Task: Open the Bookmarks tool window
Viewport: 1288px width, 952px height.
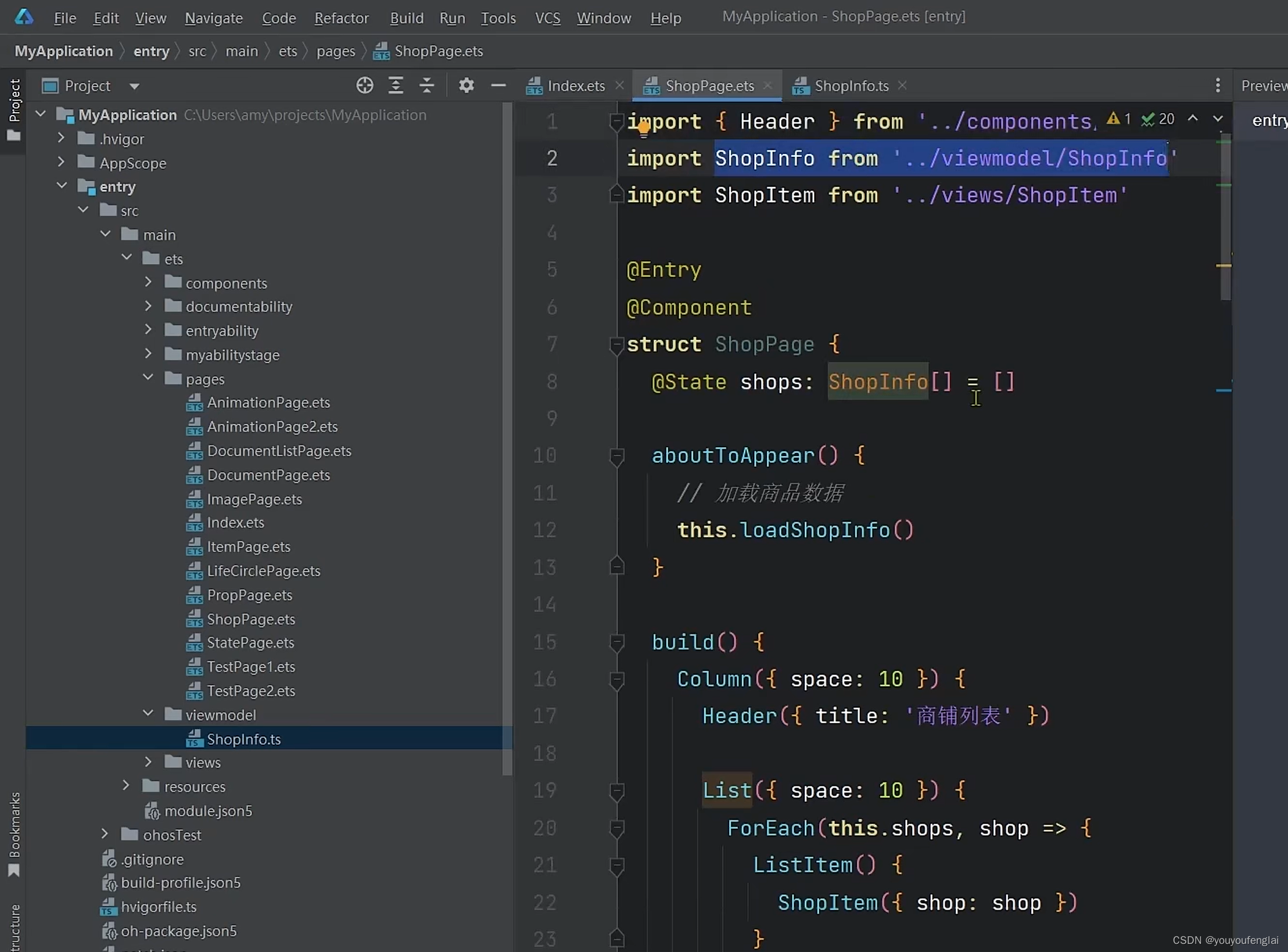Action: [x=14, y=834]
